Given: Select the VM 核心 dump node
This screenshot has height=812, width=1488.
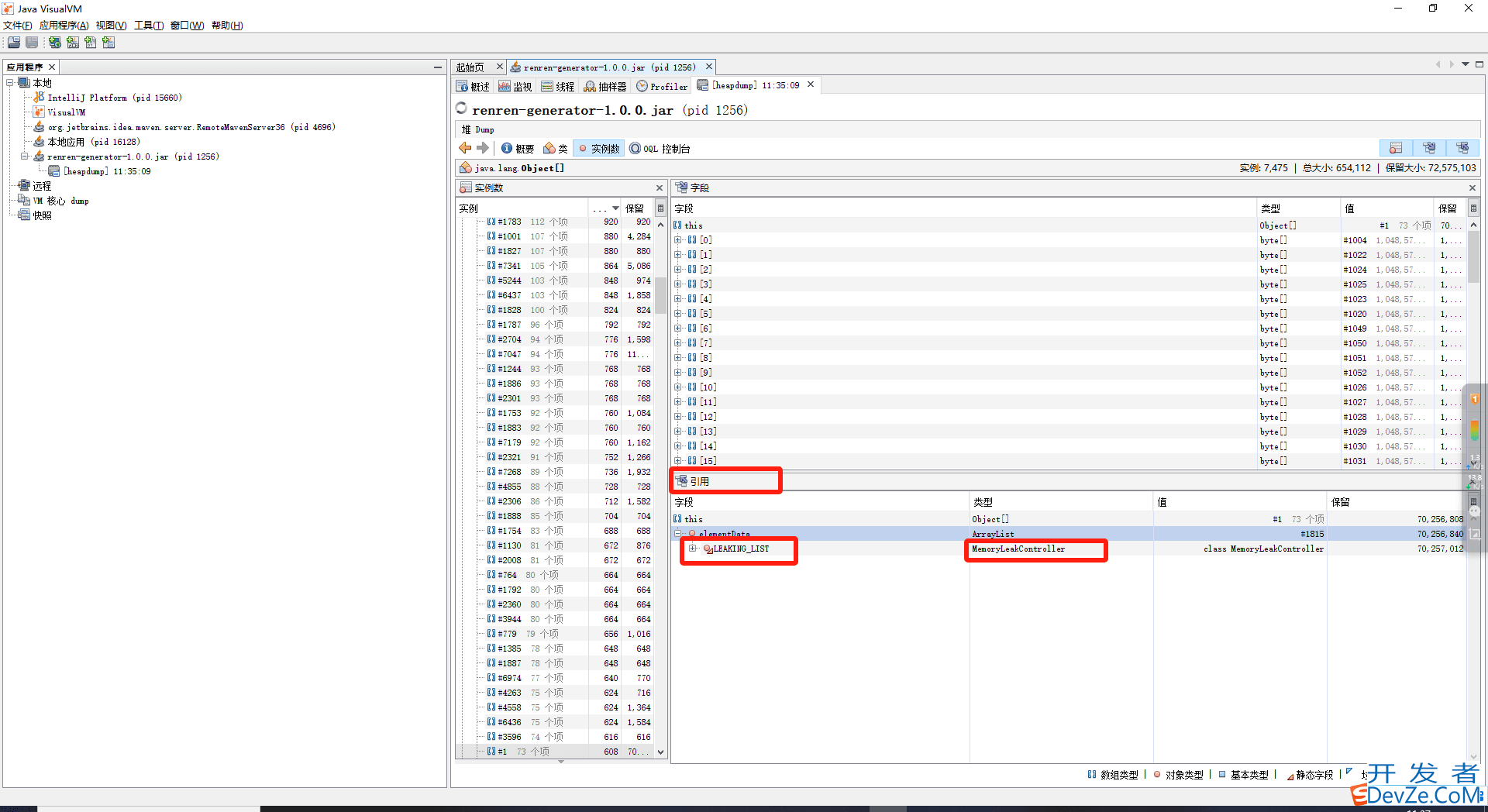Looking at the screenshot, I should (x=60, y=201).
